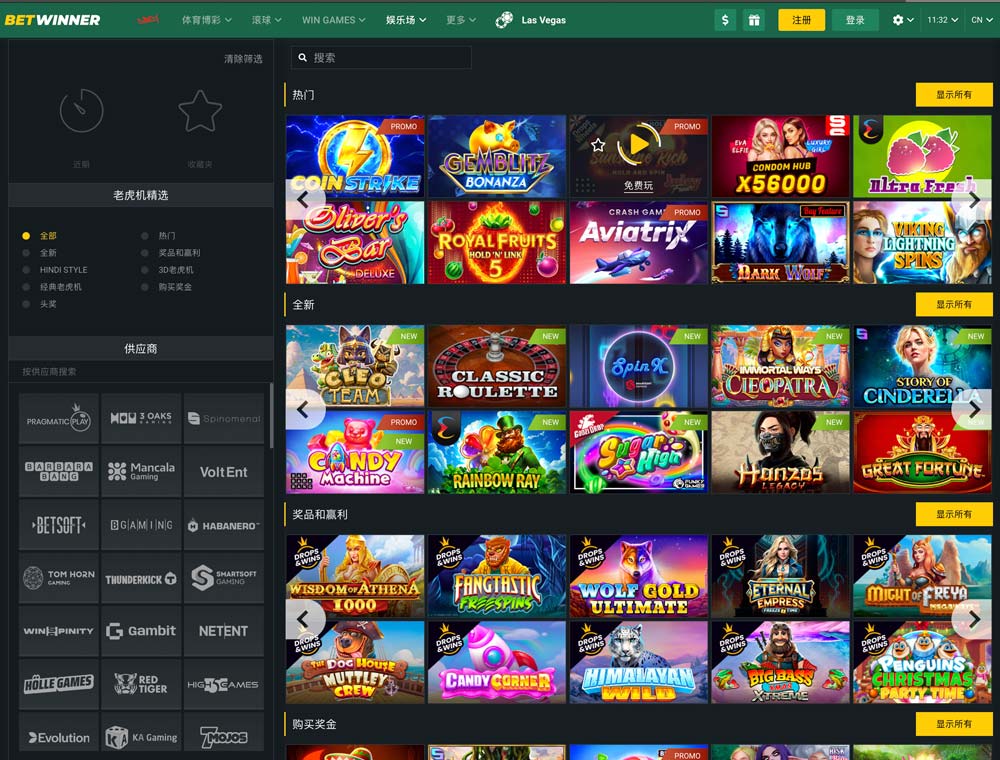Filter by SmartSoft Gaming provider
The image size is (1000, 760).
coord(224,578)
